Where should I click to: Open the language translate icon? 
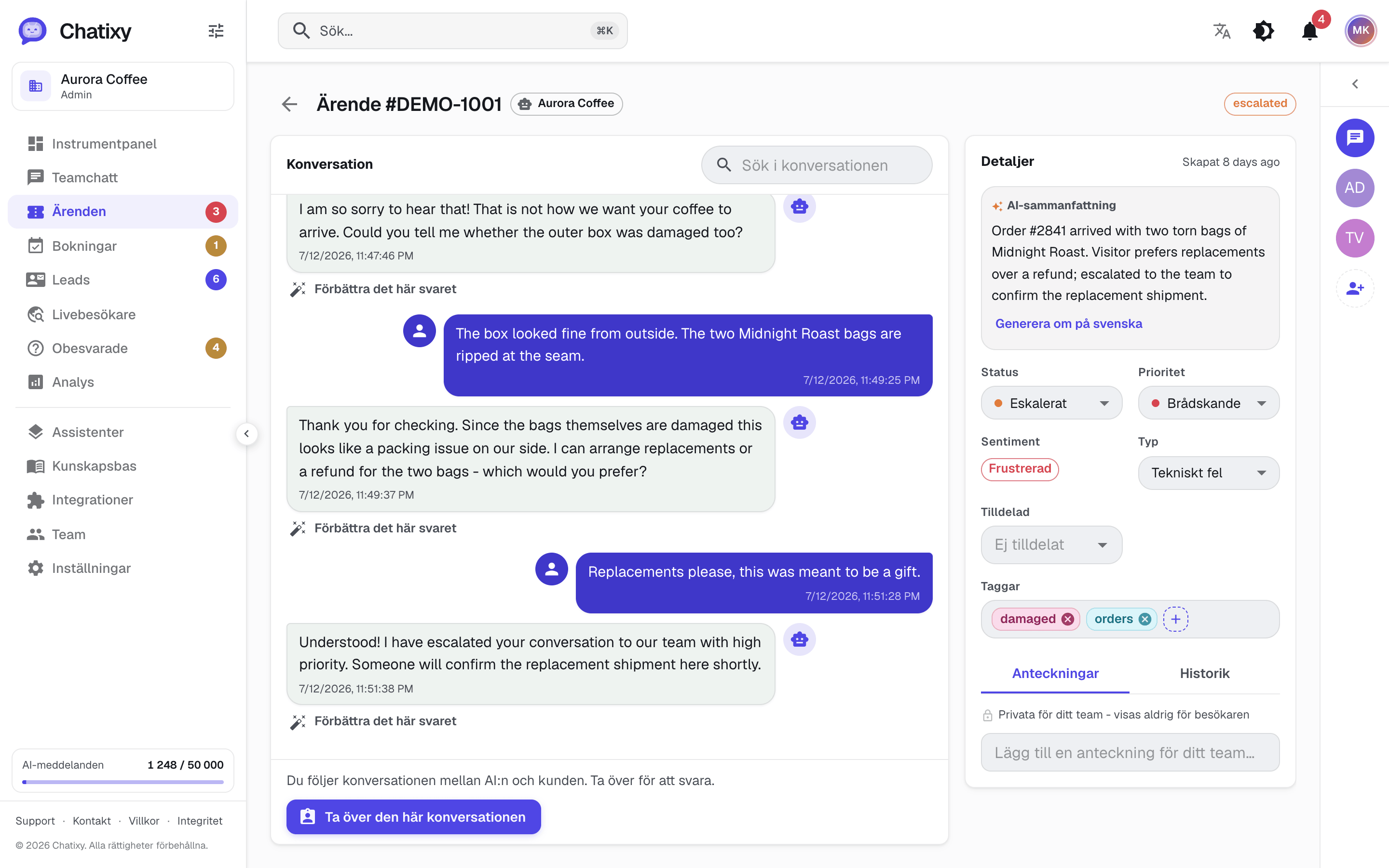point(1222,30)
